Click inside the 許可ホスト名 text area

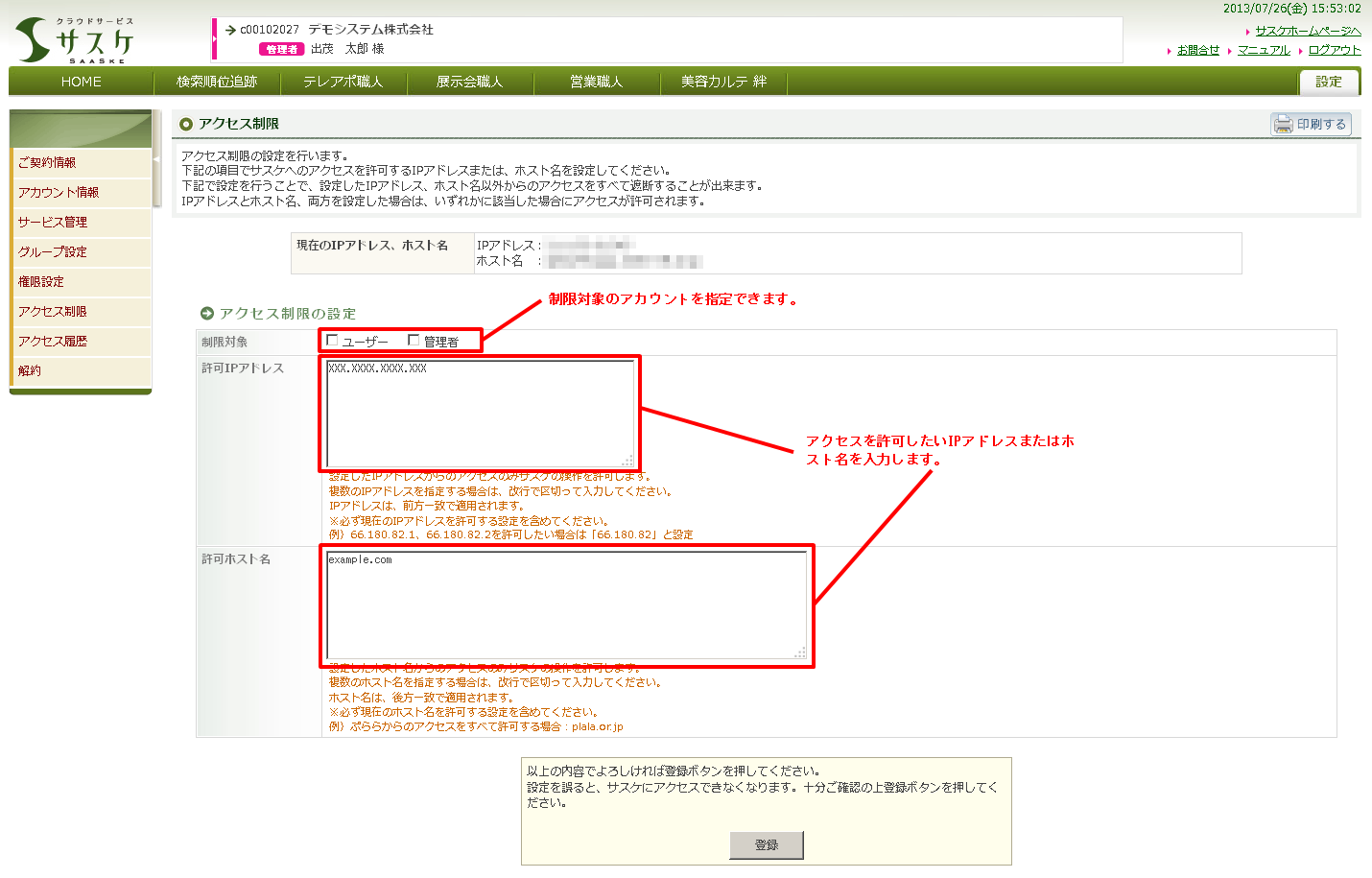[x=566, y=605]
